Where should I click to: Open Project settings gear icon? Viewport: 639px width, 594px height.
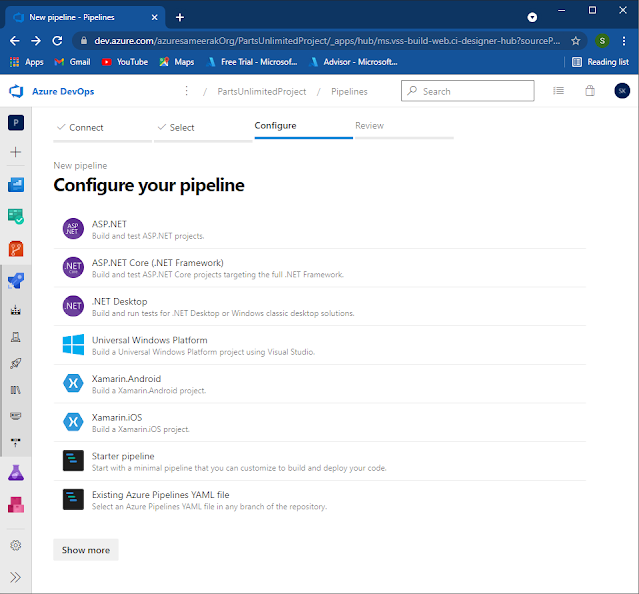16,545
